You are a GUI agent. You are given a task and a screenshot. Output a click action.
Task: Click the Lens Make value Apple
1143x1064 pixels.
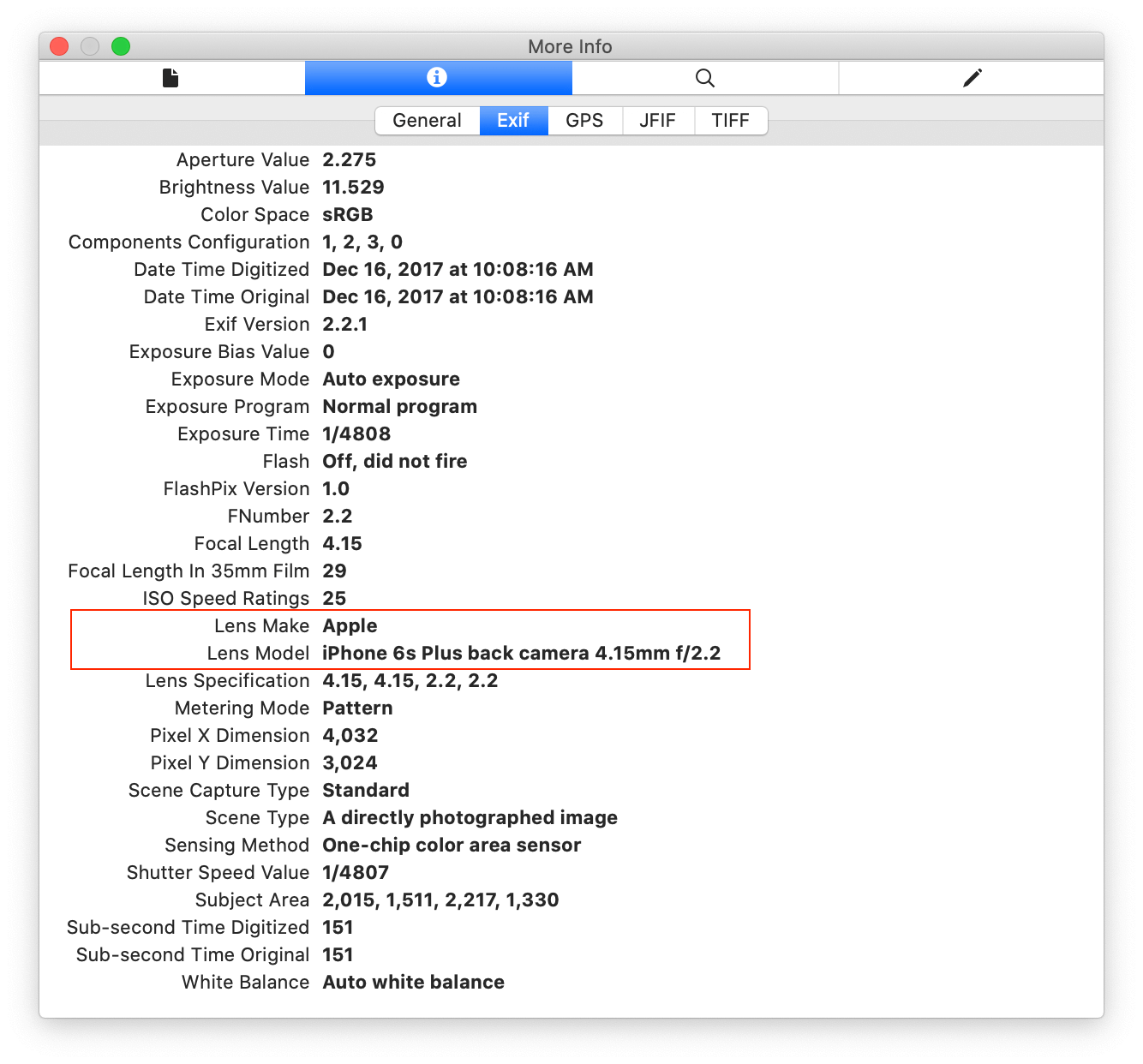tap(350, 626)
